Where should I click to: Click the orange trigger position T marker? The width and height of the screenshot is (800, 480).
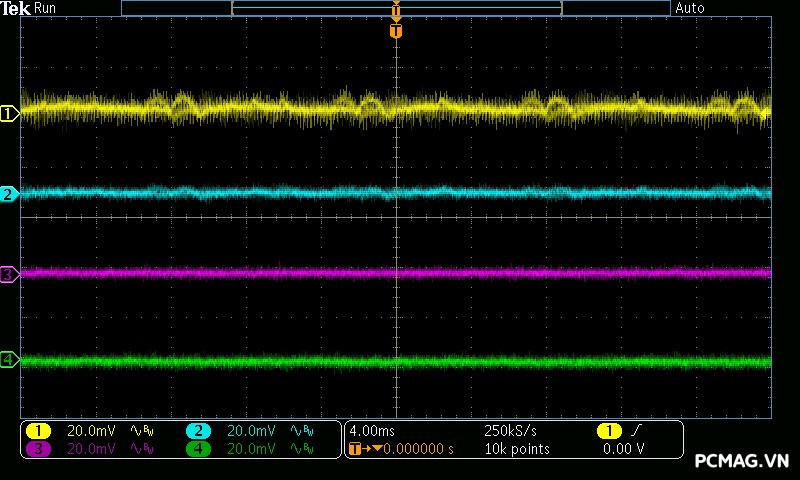pyautogui.click(x=396, y=31)
